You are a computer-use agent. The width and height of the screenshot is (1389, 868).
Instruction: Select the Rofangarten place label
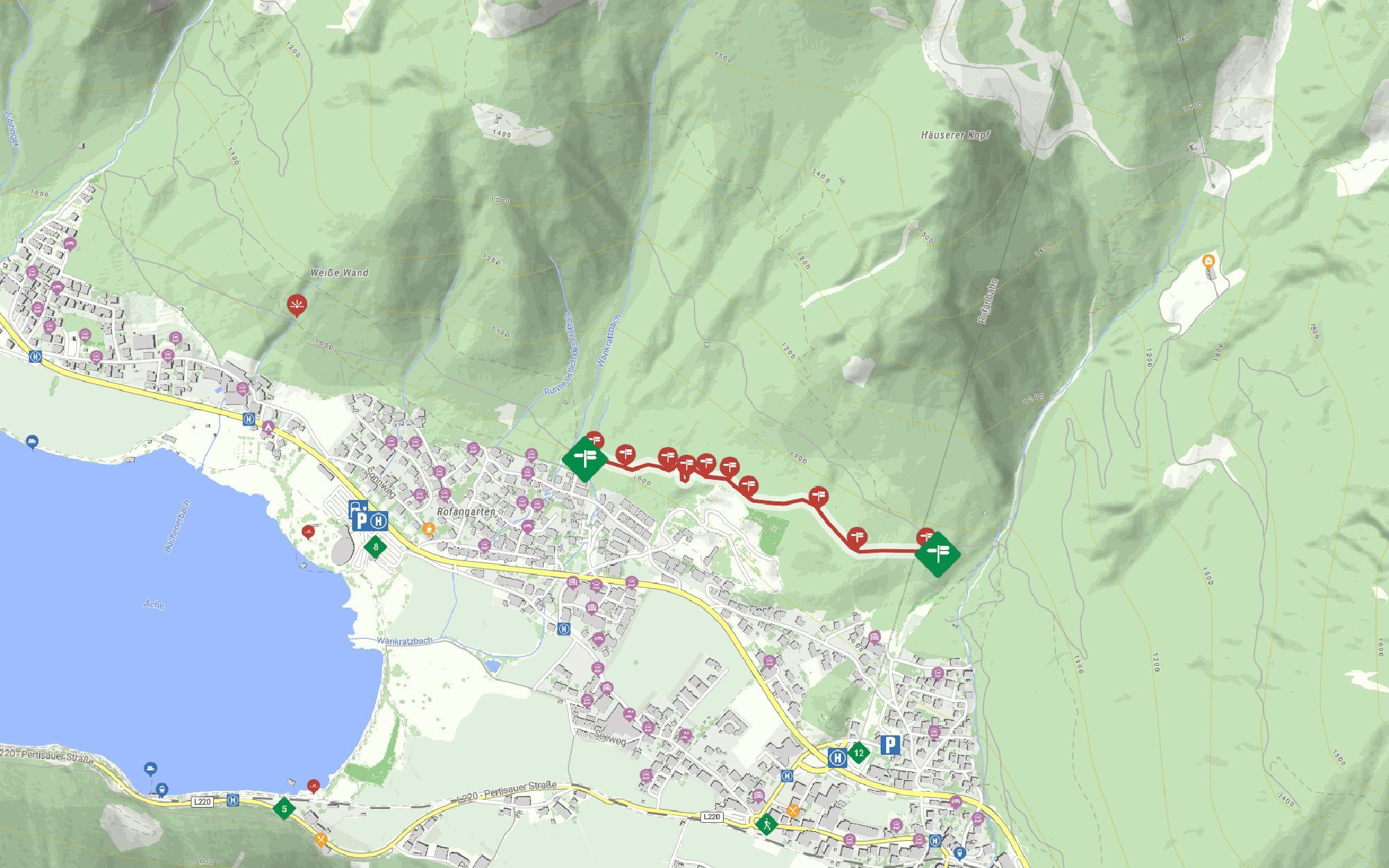tap(466, 512)
